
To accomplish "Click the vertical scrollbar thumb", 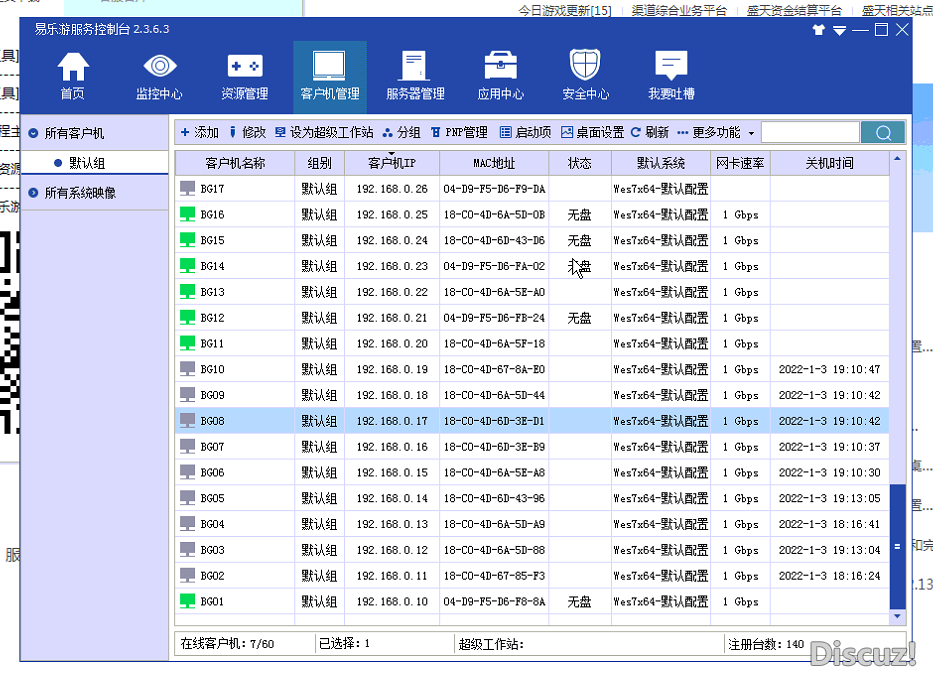I will [x=897, y=546].
